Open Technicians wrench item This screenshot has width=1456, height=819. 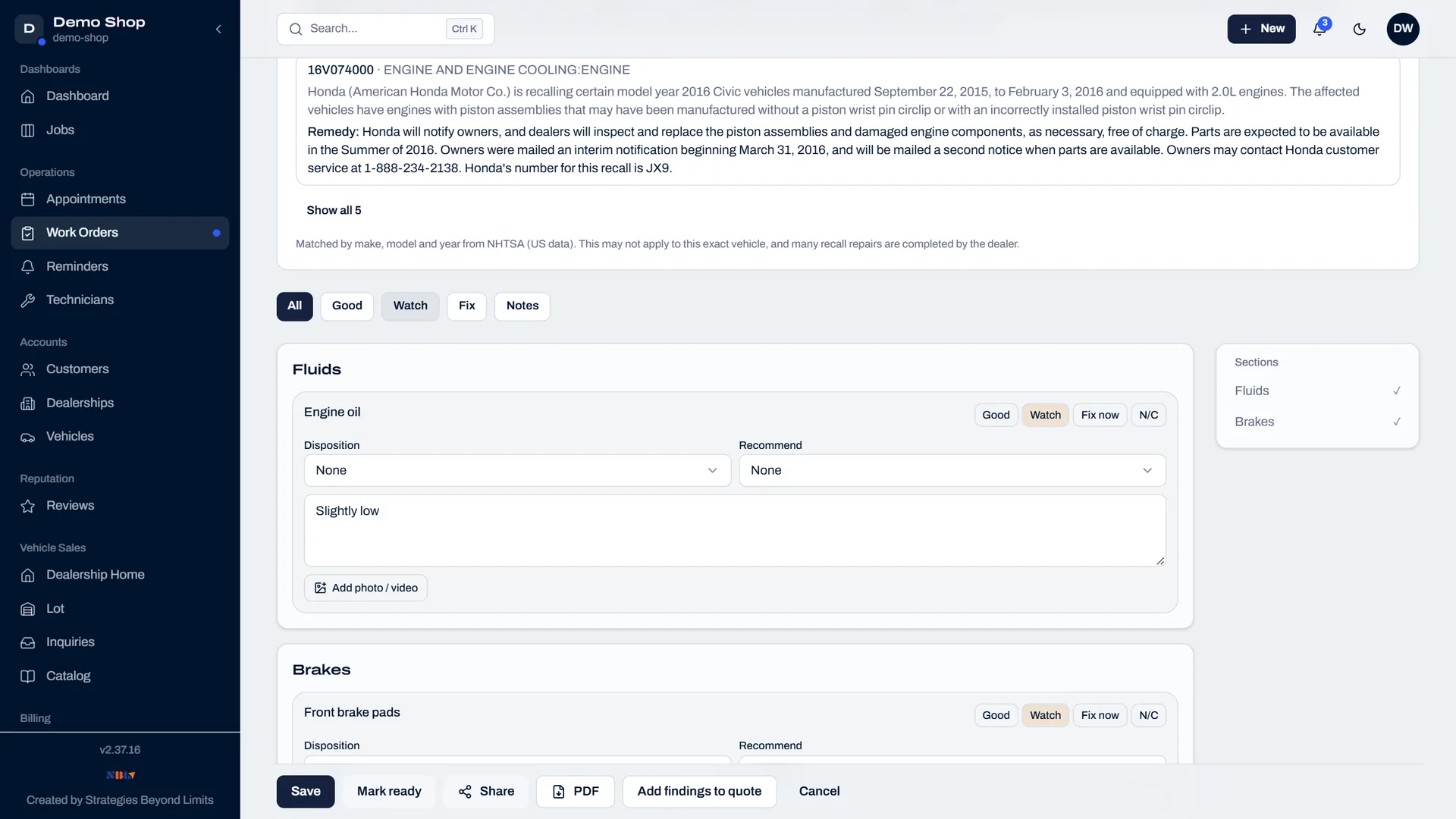[120, 300]
